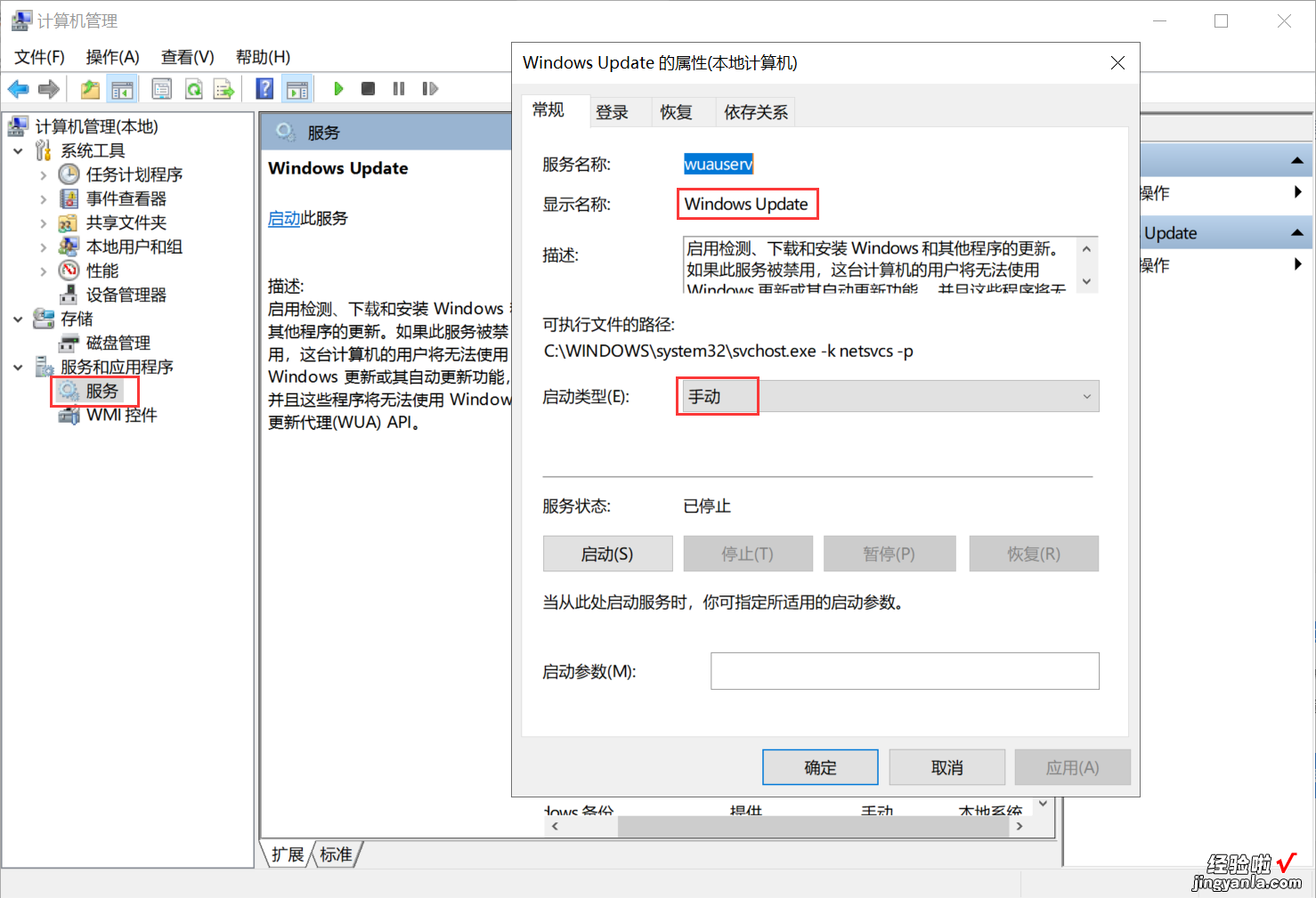Click the 启动参数(M) input field
This screenshot has width=1316, height=898.
coord(905,671)
